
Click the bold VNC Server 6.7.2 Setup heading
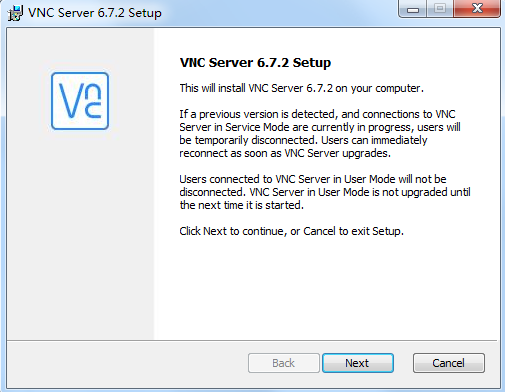pos(255,63)
